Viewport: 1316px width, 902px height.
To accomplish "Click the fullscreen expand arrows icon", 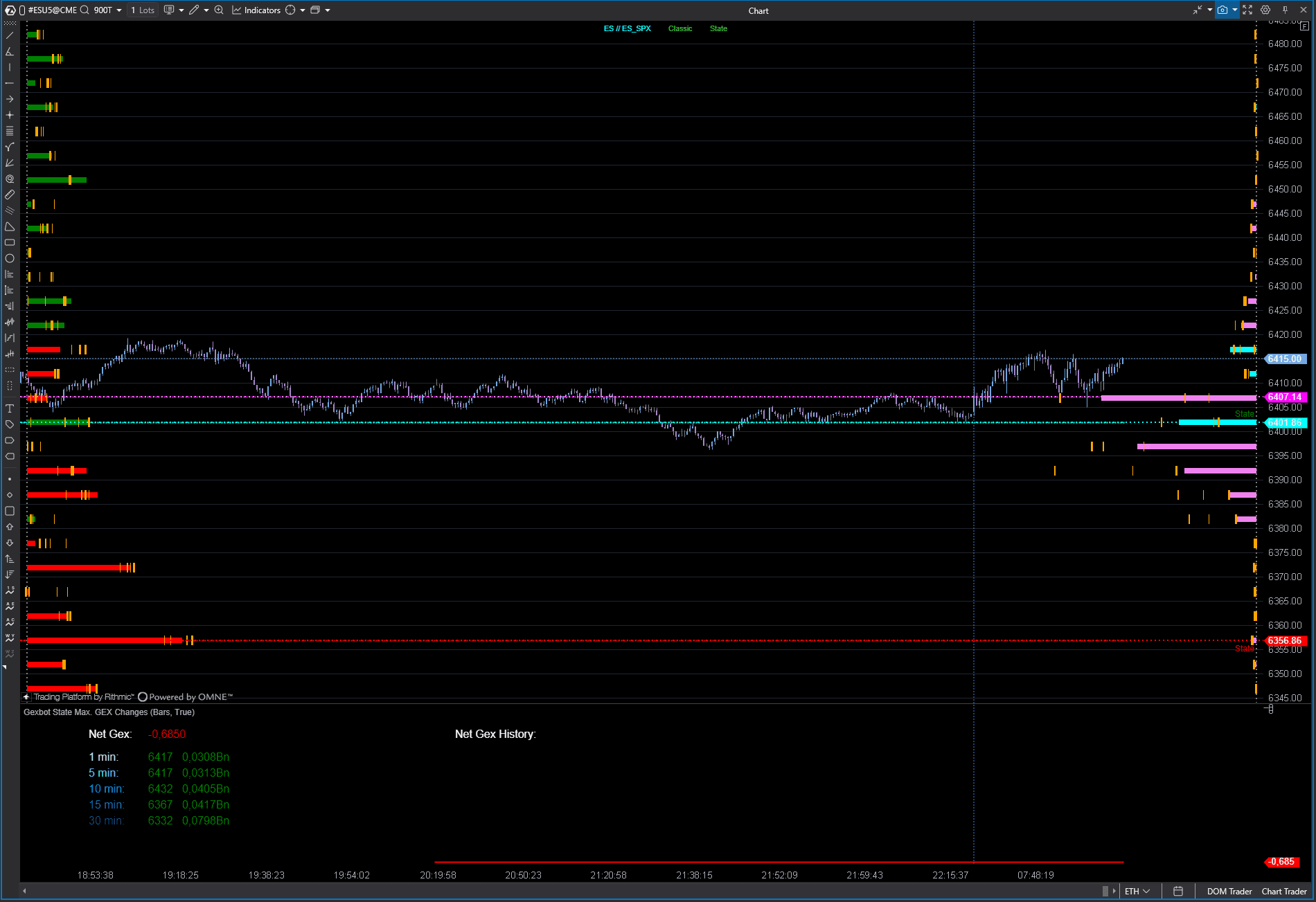I will pyautogui.click(x=1247, y=10).
